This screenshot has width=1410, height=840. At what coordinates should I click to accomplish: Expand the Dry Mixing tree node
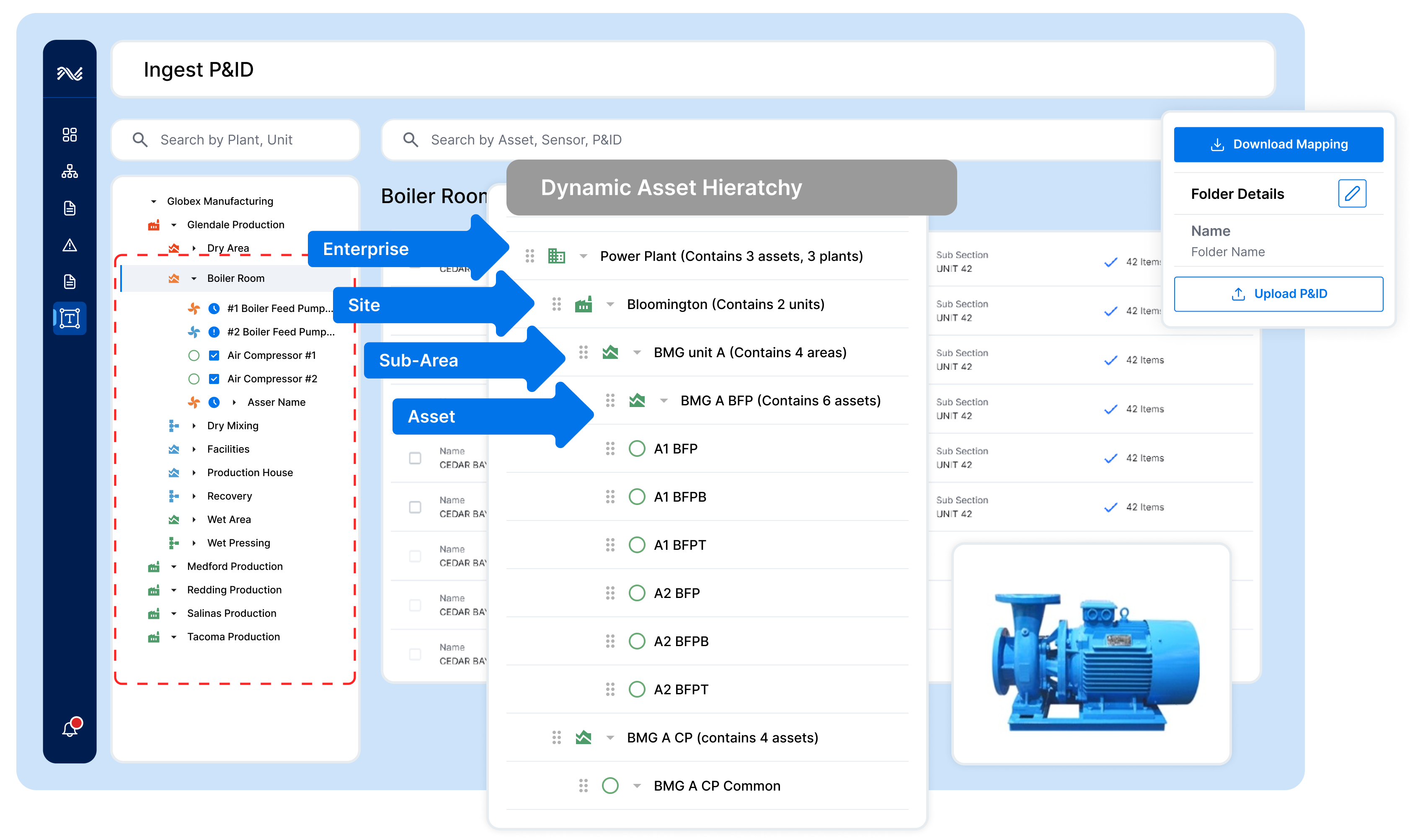point(194,426)
